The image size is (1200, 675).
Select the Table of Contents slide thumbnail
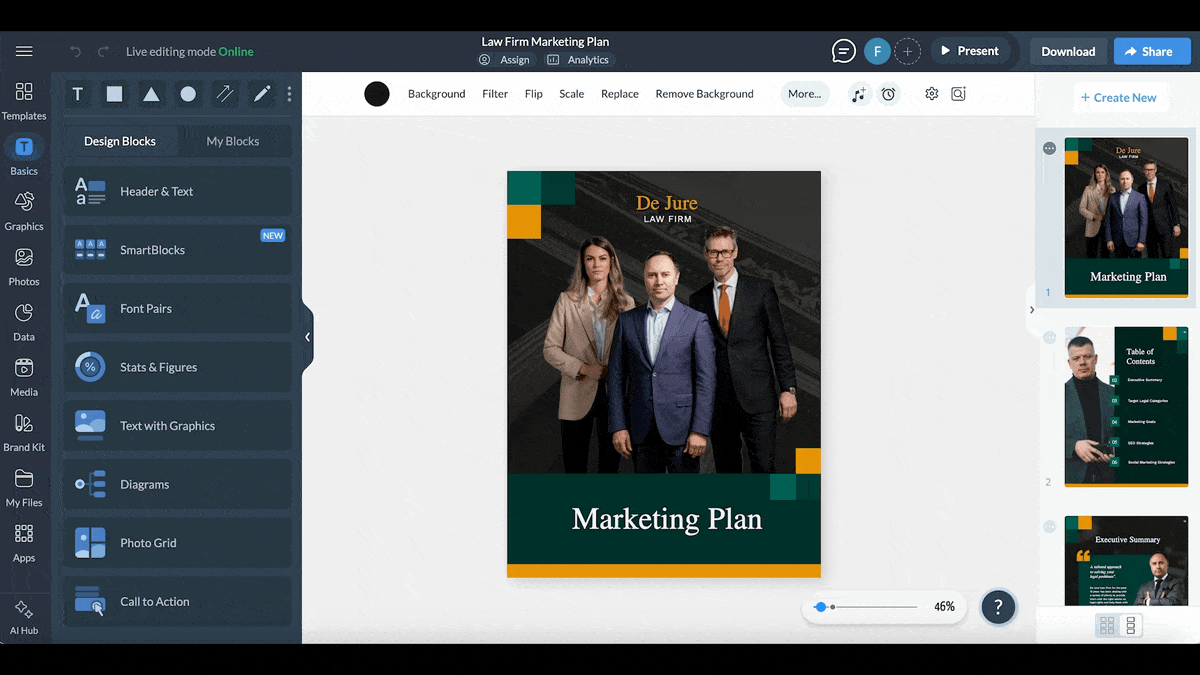click(x=1126, y=406)
